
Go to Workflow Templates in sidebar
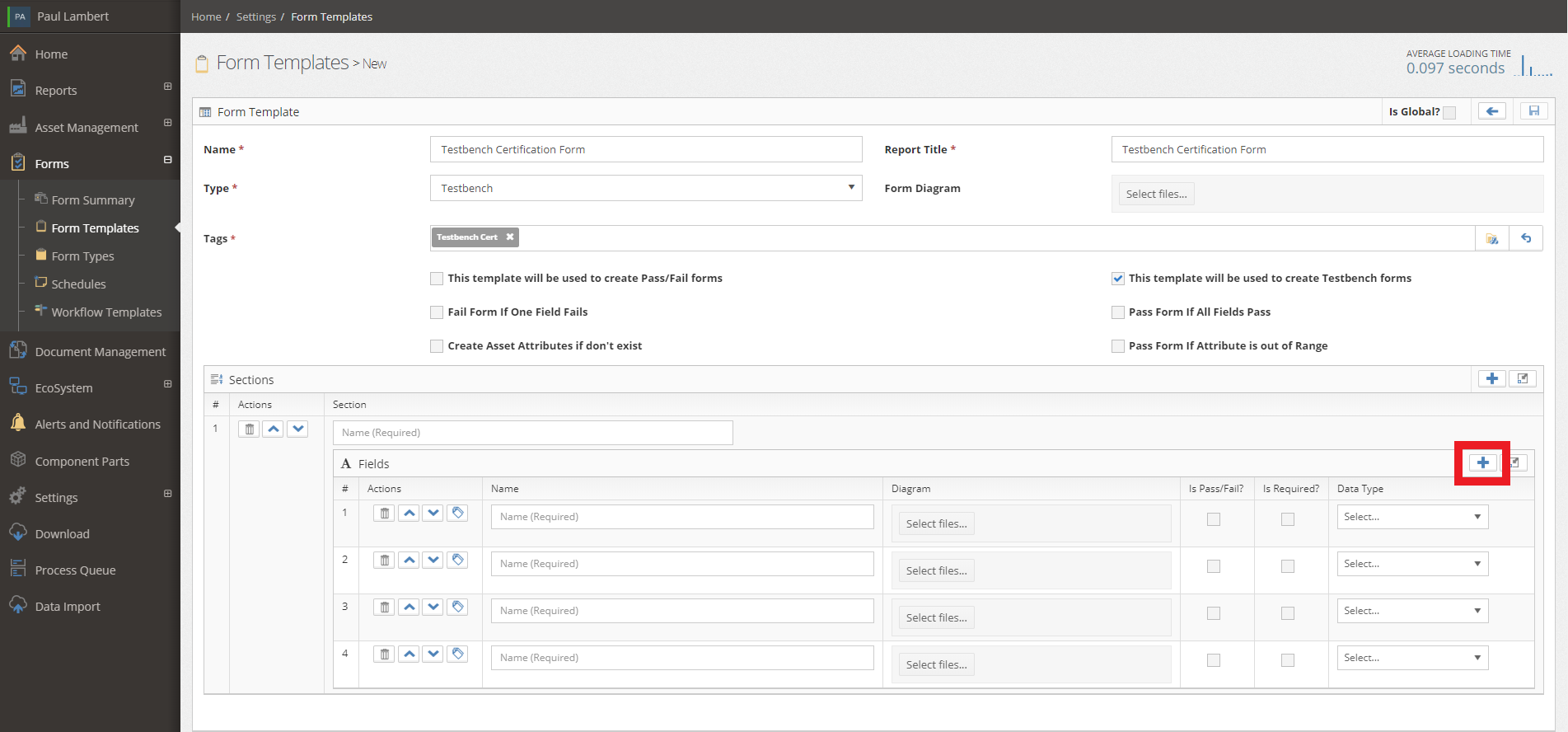coord(106,312)
